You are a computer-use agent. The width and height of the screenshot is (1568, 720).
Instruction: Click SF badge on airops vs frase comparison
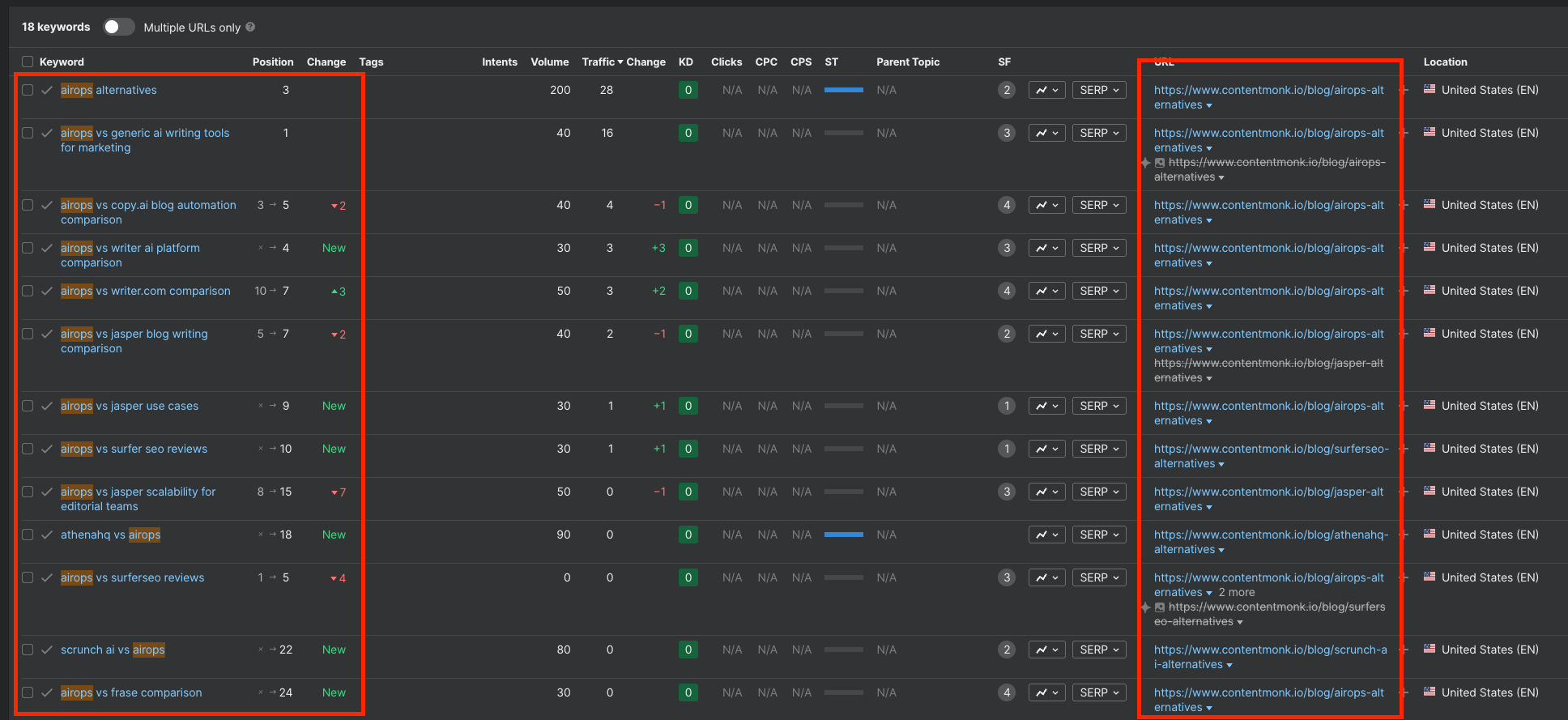pyautogui.click(x=1006, y=692)
